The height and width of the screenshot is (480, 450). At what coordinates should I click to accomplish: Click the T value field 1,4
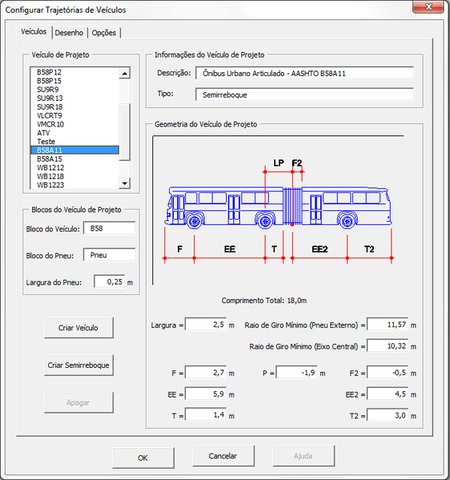tap(206, 415)
